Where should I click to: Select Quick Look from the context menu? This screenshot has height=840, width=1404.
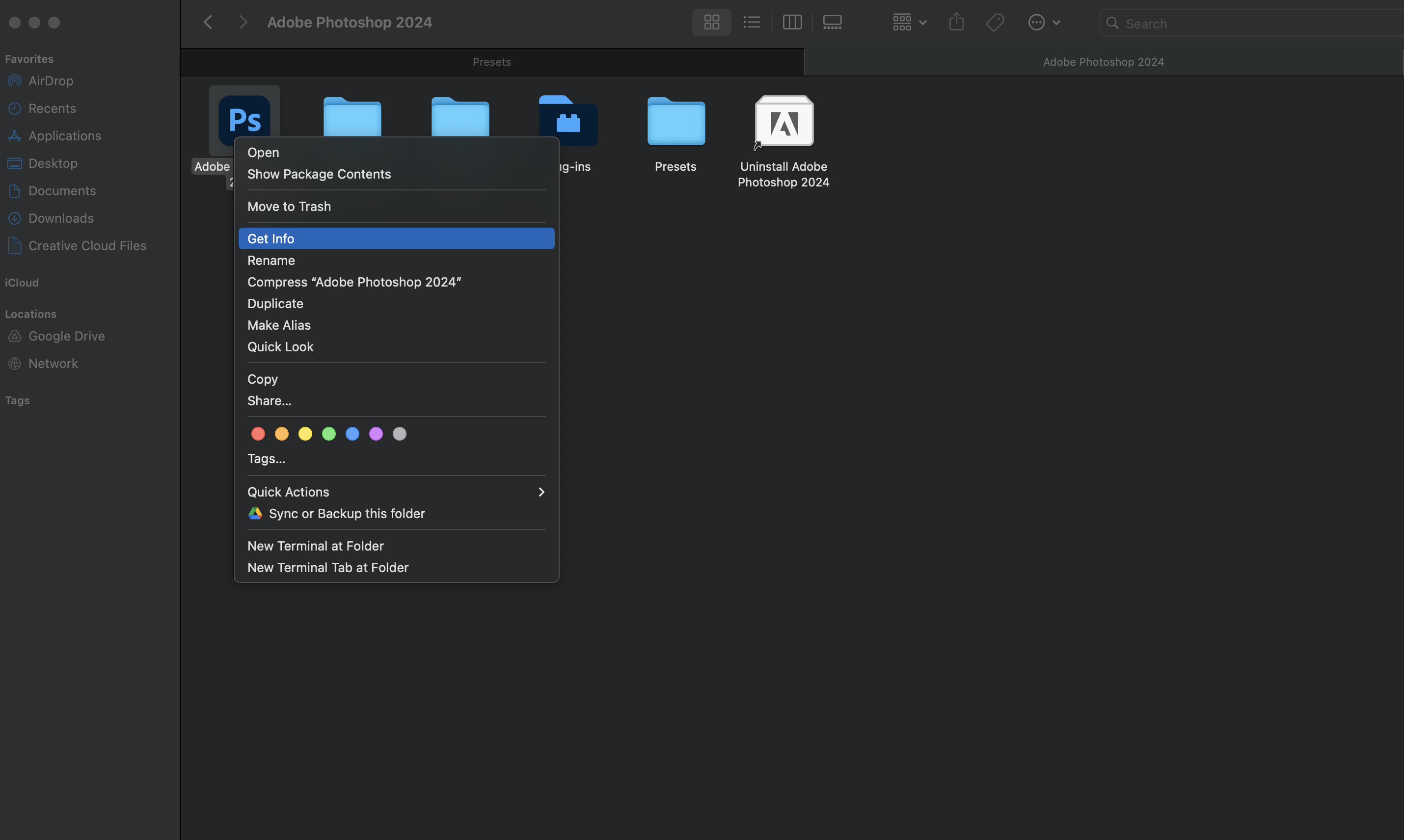pos(280,346)
